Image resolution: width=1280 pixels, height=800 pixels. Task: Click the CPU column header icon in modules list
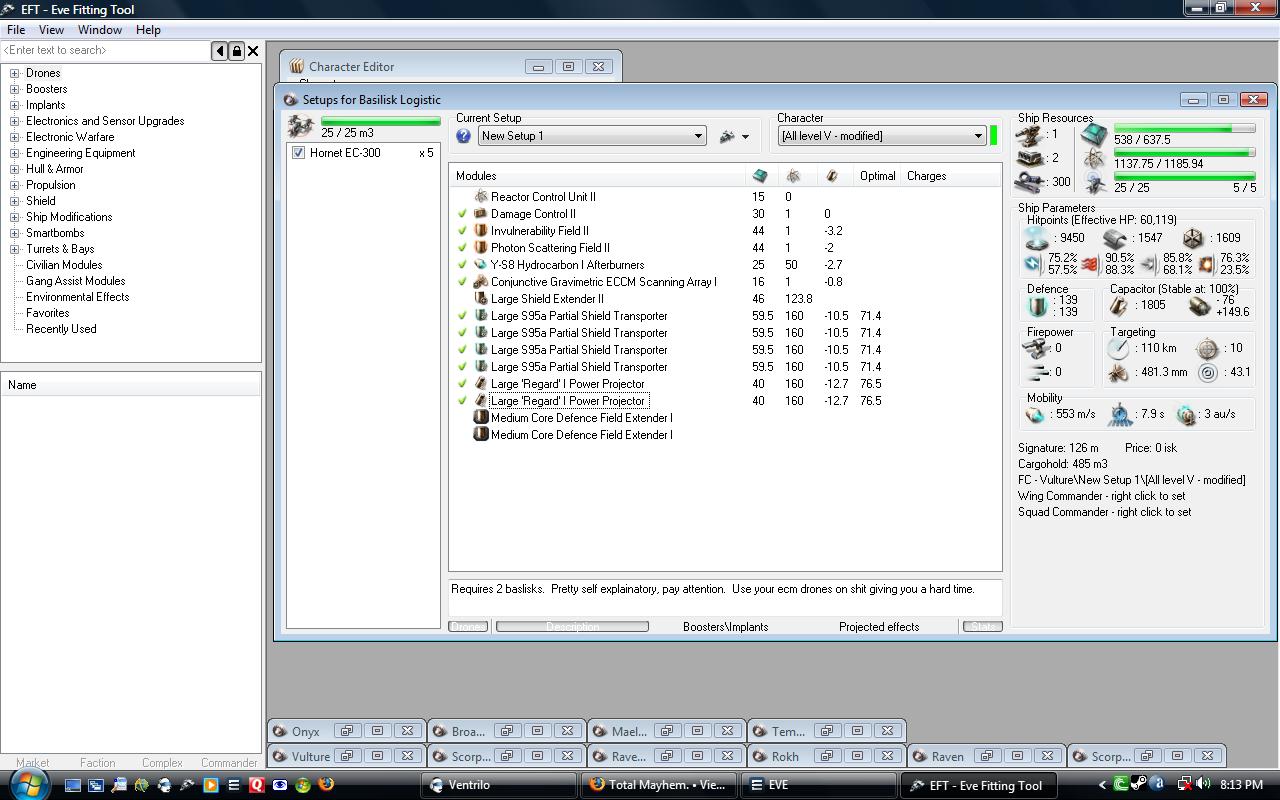pyautogui.click(x=760, y=176)
